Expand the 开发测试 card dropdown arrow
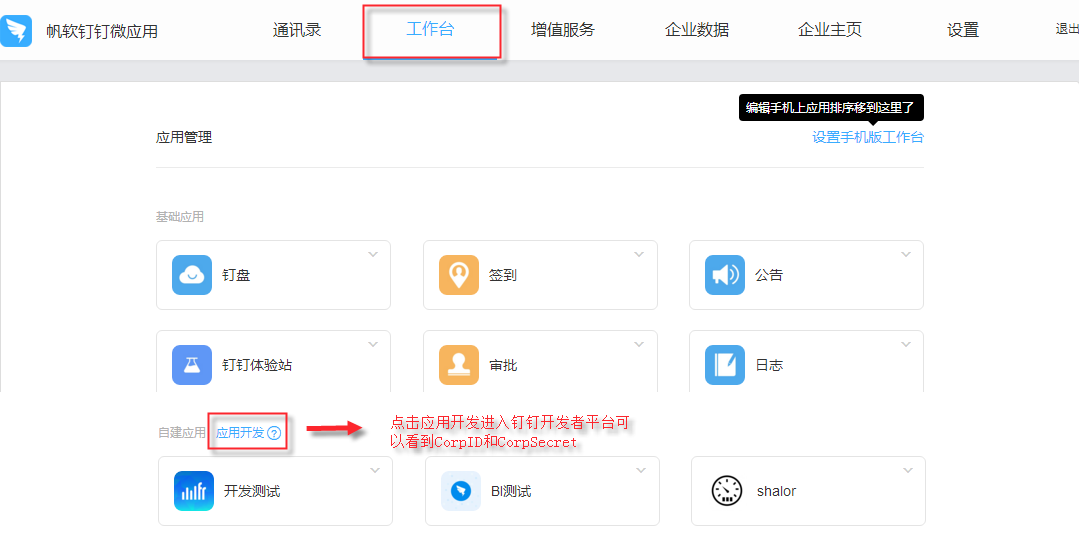Screen dimensions: 1079x535 click(x=375, y=471)
